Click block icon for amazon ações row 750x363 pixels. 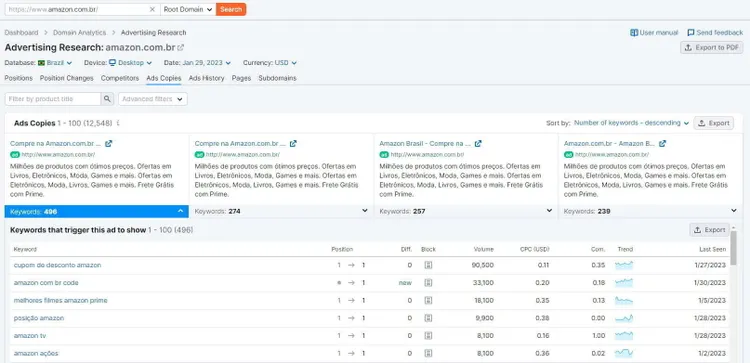[428, 353]
